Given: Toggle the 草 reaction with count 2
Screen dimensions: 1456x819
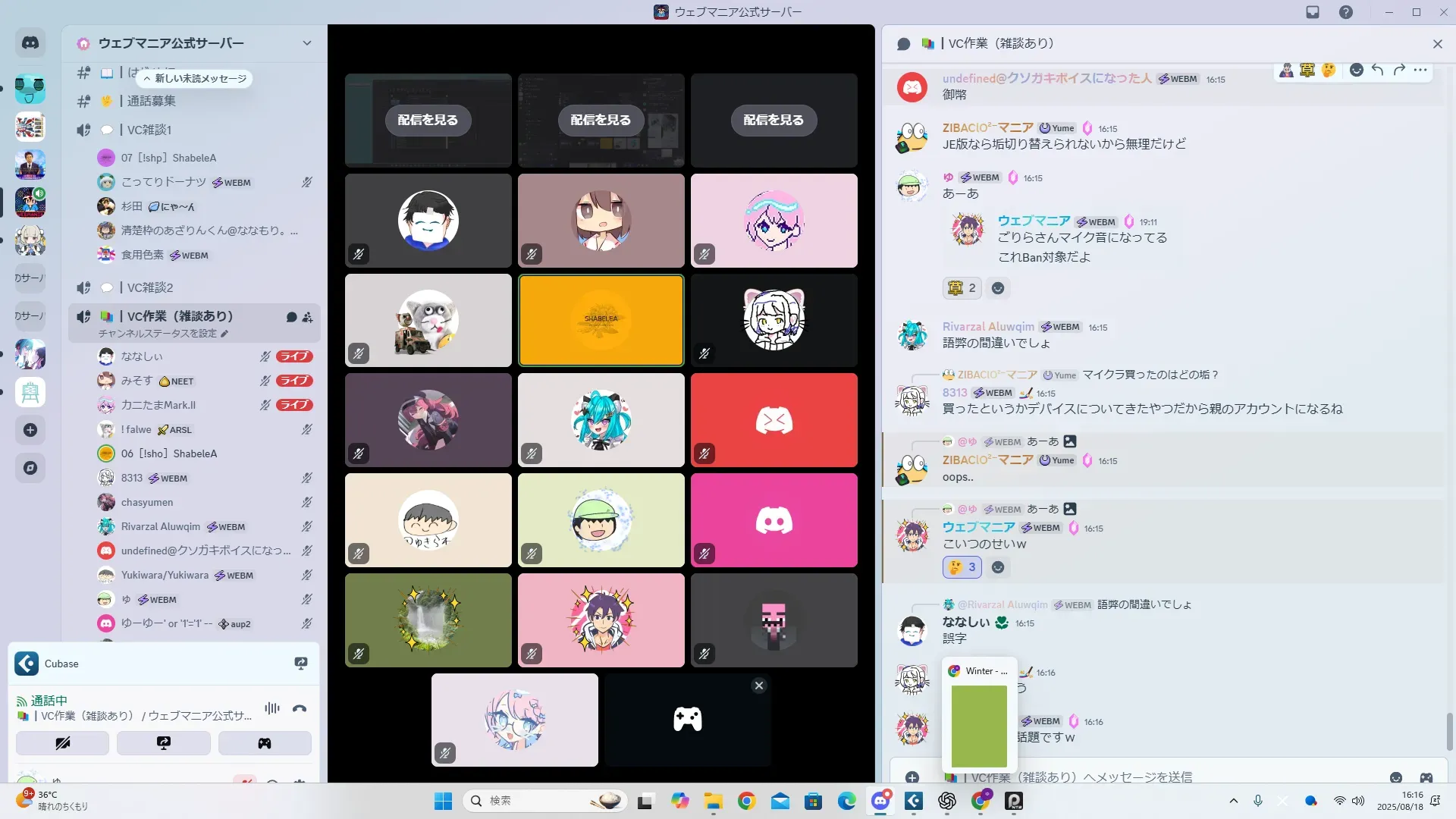Looking at the screenshot, I should [x=962, y=288].
